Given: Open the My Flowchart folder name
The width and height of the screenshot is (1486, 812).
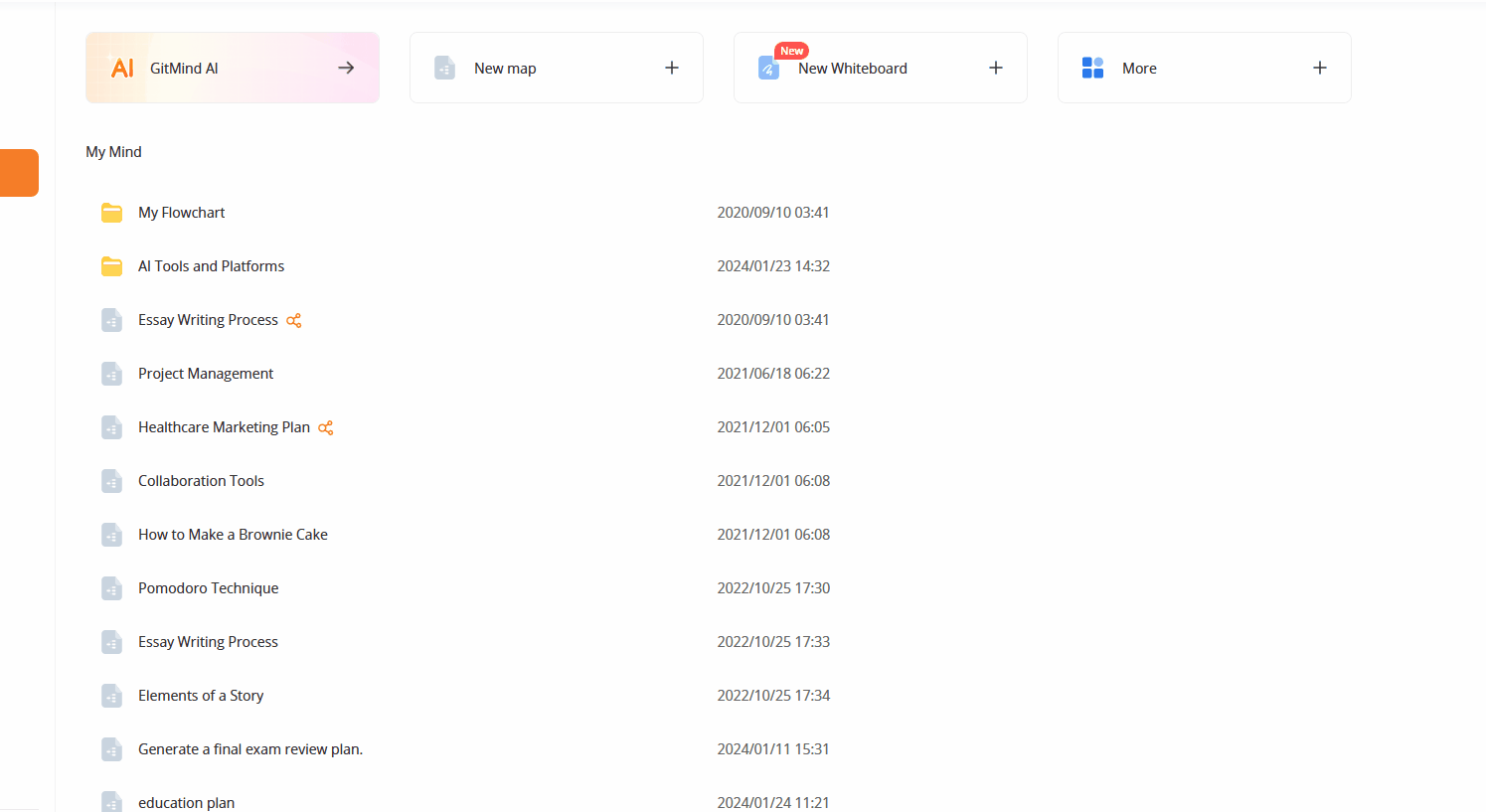Looking at the screenshot, I should [x=182, y=213].
